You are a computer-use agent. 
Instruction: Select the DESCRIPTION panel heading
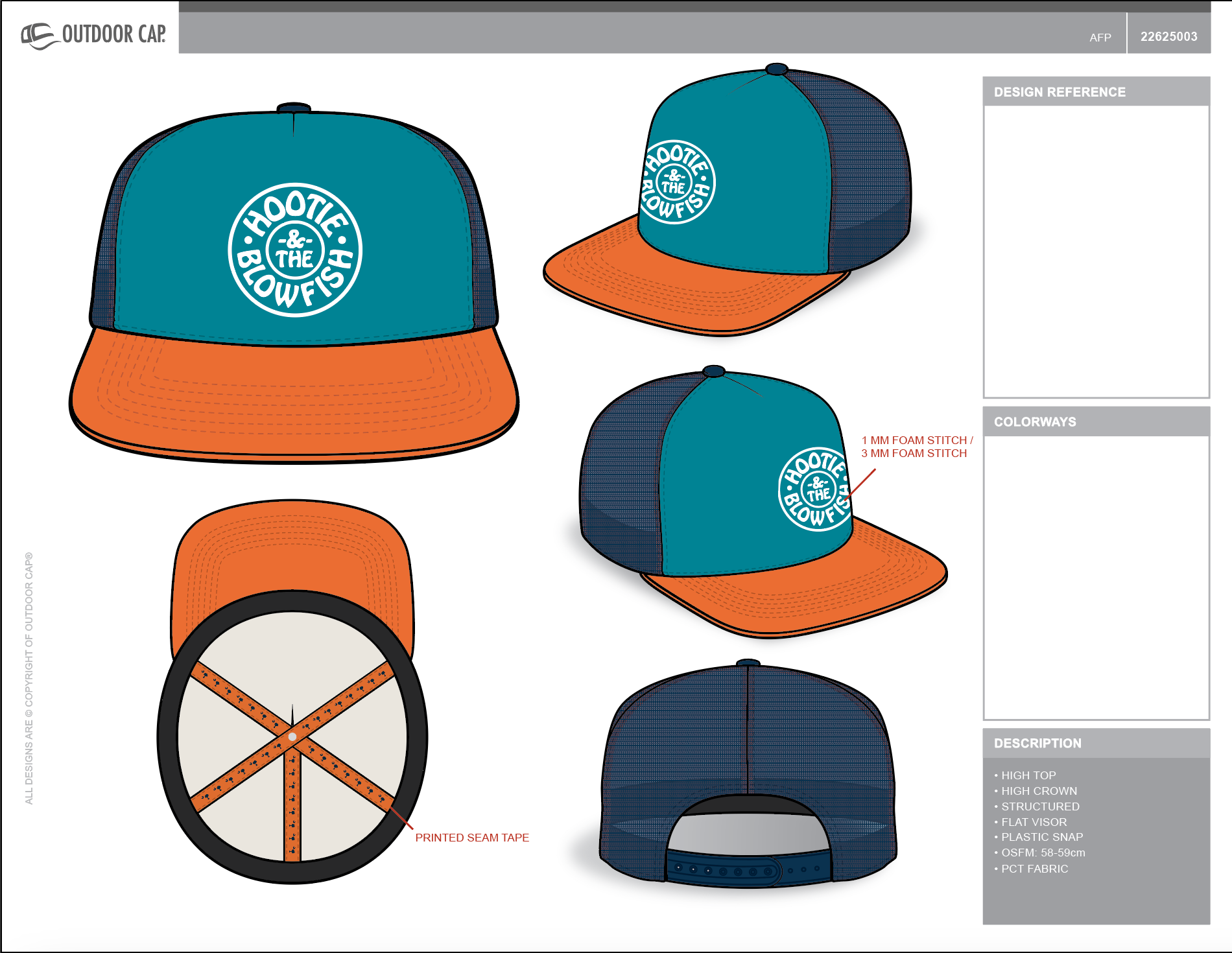(1037, 744)
